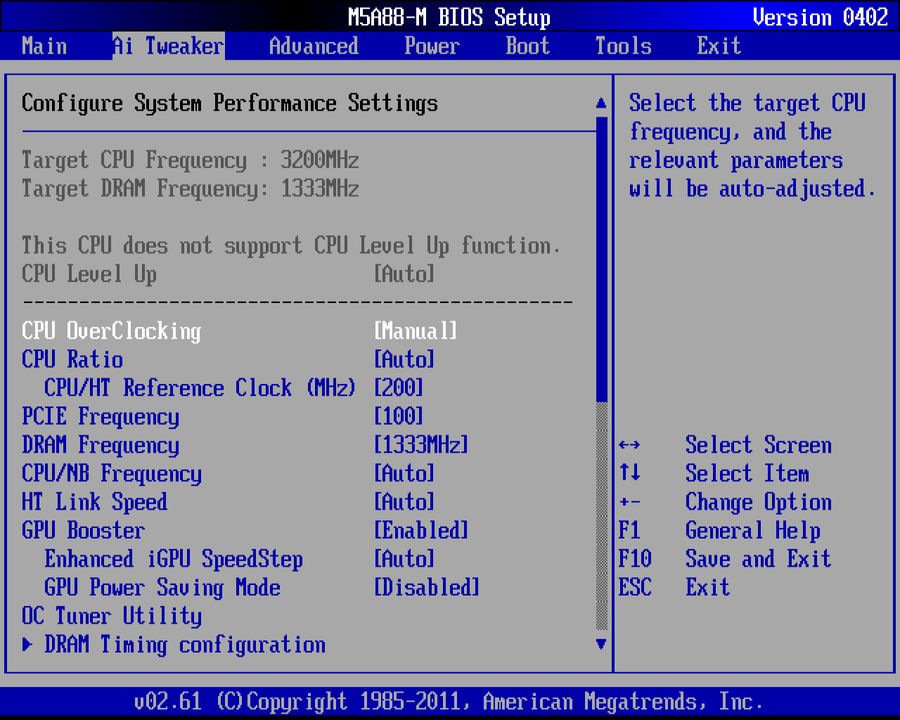Select the CPU/NB Frequency setting
The width and height of the screenshot is (900, 720).
pyautogui.click(x=111, y=474)
